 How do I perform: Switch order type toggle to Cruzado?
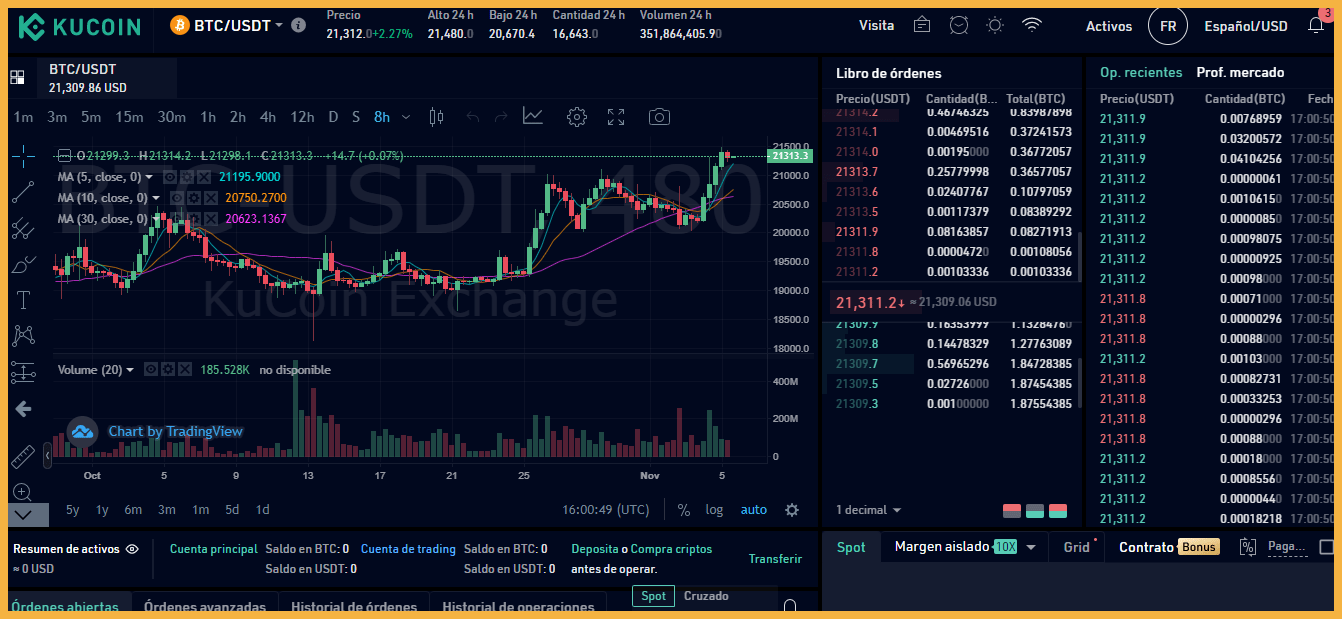[706, 596]
